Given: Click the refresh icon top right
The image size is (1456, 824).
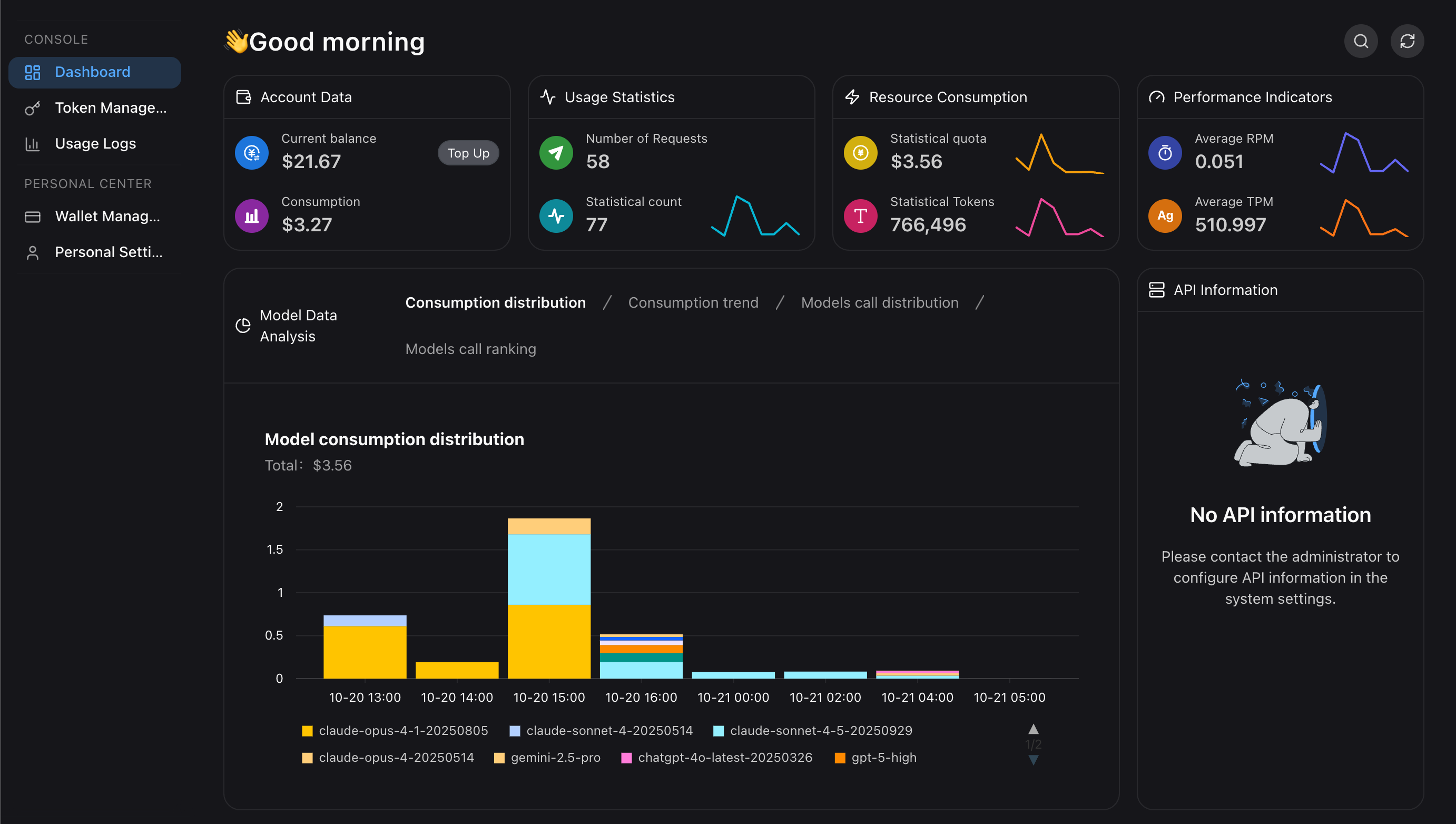Looking at the screenshot, I should [1407, 41].
